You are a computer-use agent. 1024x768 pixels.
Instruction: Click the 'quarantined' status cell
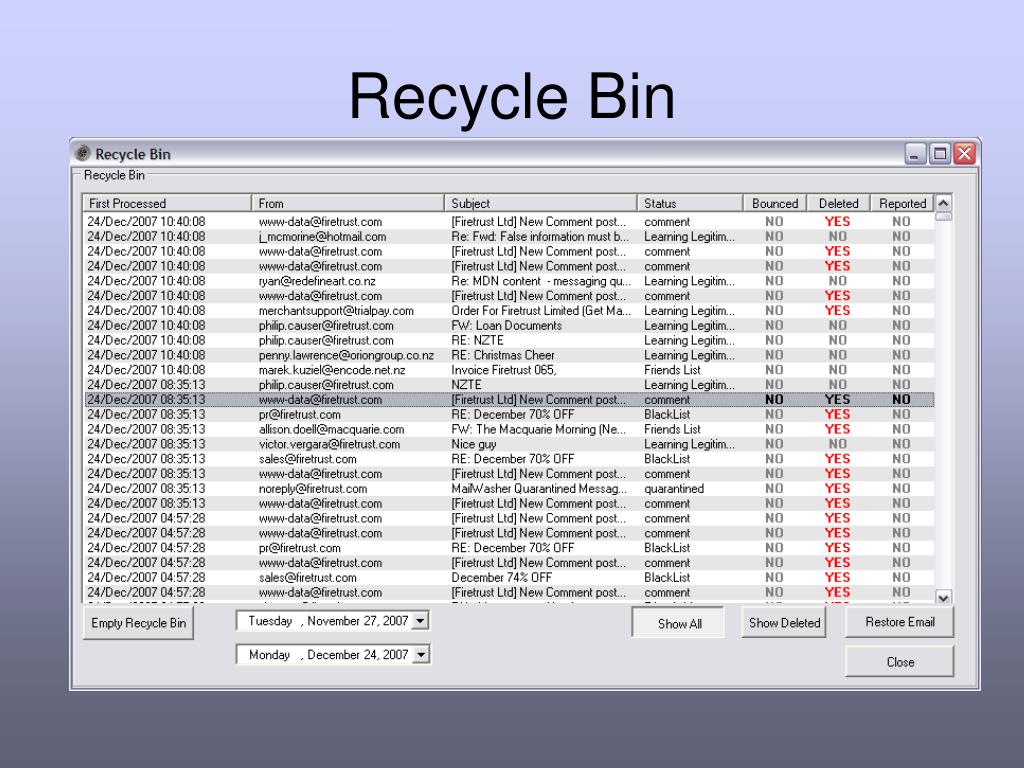pos(674,488)
